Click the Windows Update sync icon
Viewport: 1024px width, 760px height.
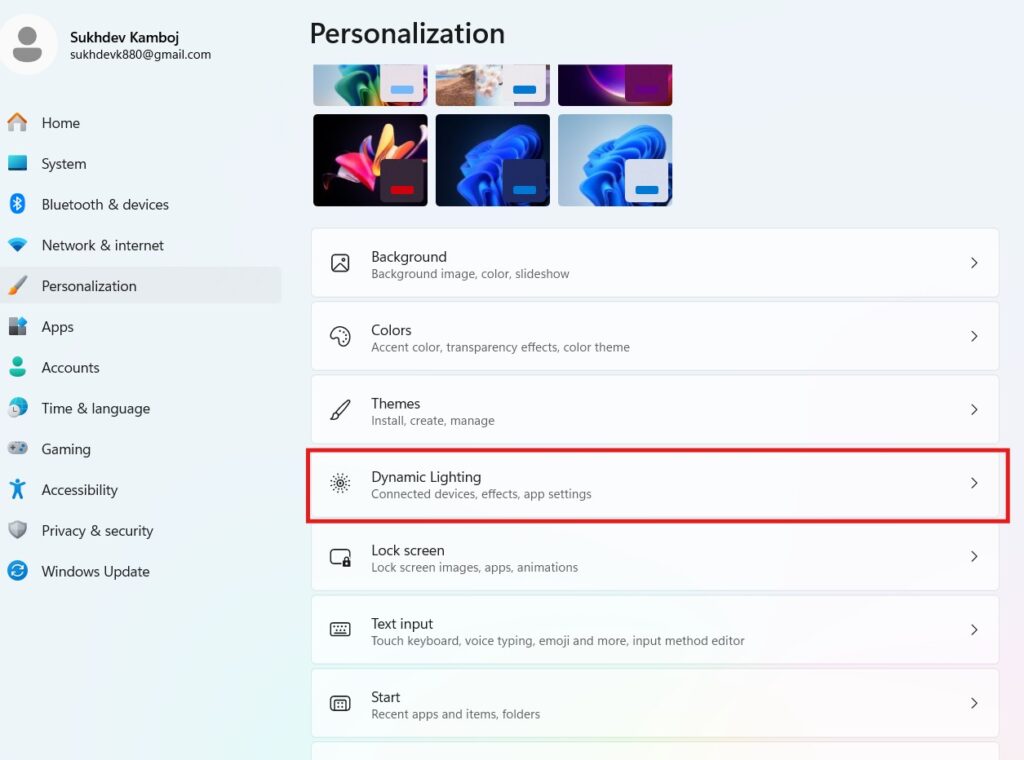[x=17, y=571]
